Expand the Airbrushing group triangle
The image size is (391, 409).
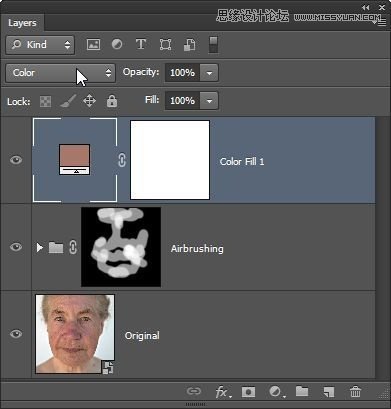40,247
